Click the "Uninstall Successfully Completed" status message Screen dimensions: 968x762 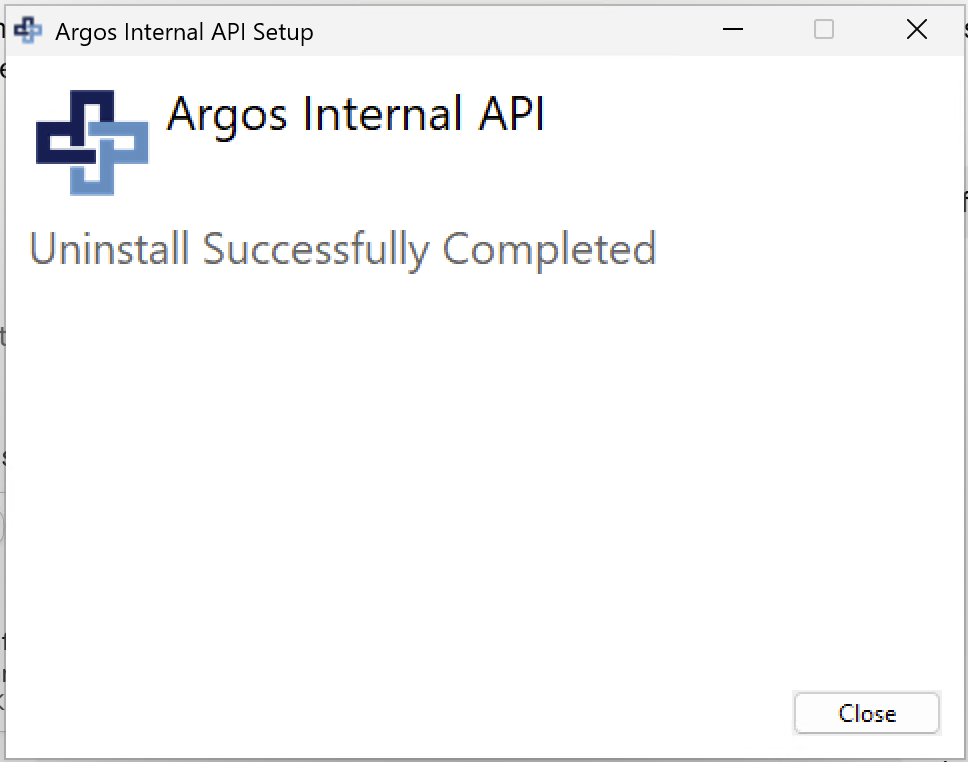[343, 250]
